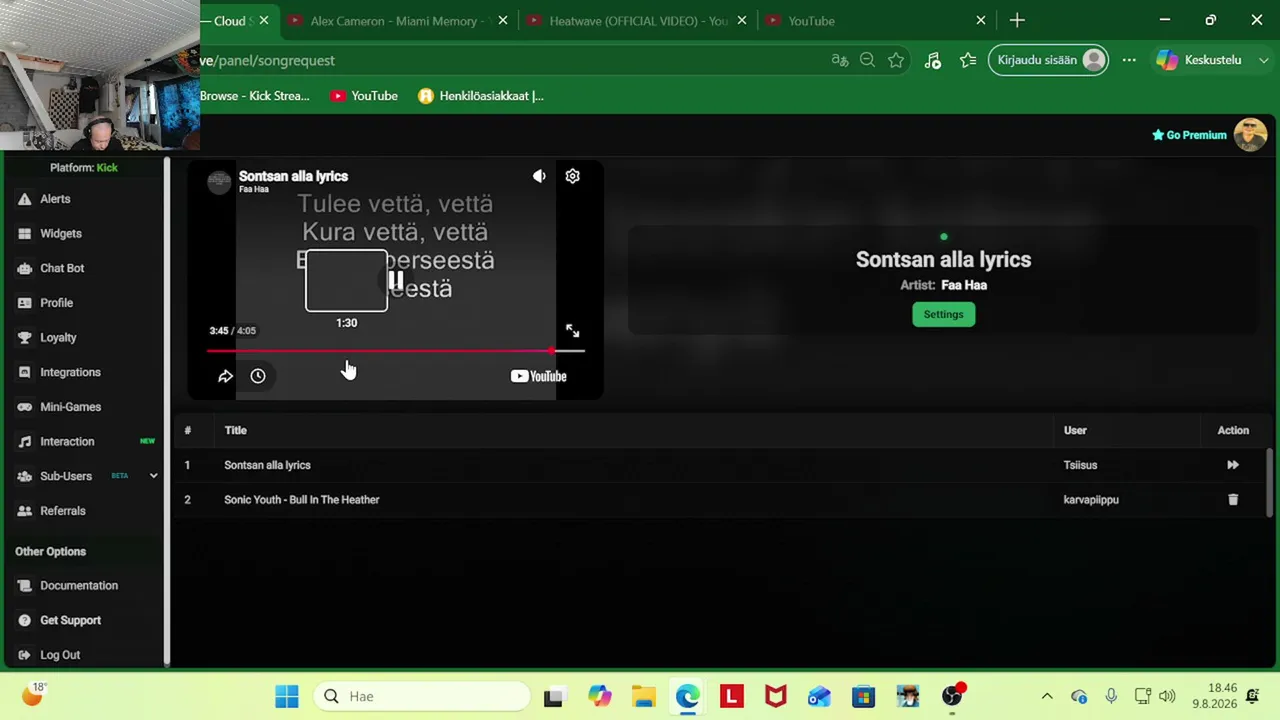The height and width of the screenshot is (720, 1280).
Task: Mute the YouTube player volume
Action: pos(539,176)
